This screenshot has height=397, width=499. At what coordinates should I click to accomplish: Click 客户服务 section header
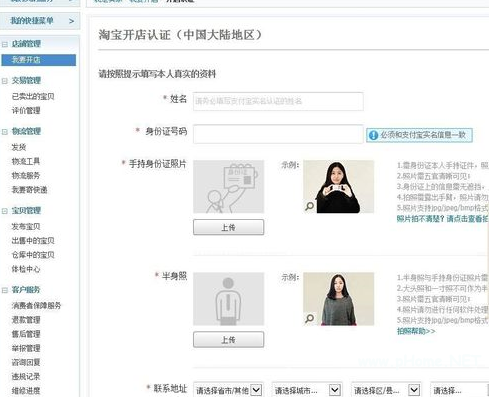point(26,290)
